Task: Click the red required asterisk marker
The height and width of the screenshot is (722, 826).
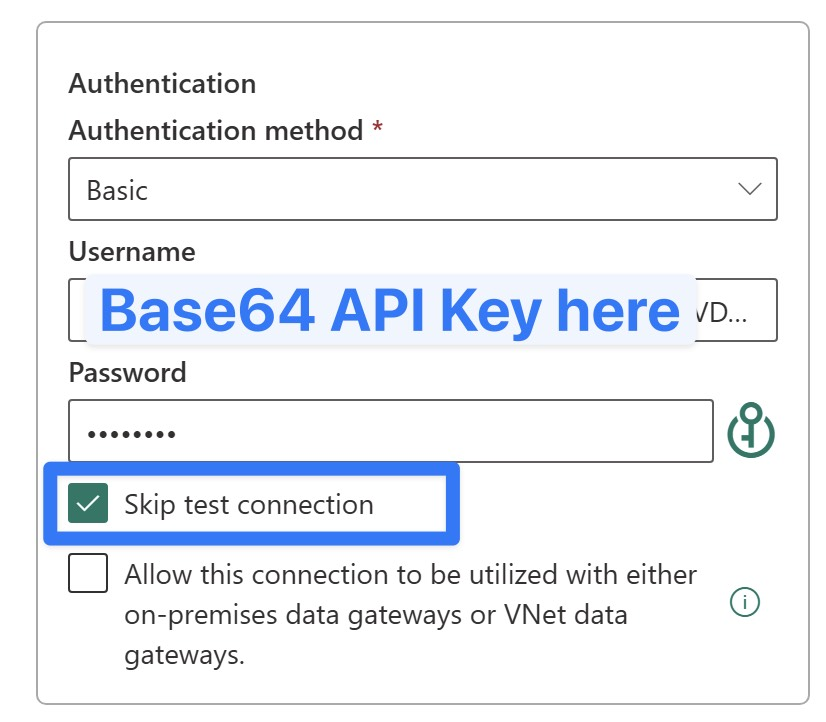Action: pyautogui.click(x=377, y=128)
